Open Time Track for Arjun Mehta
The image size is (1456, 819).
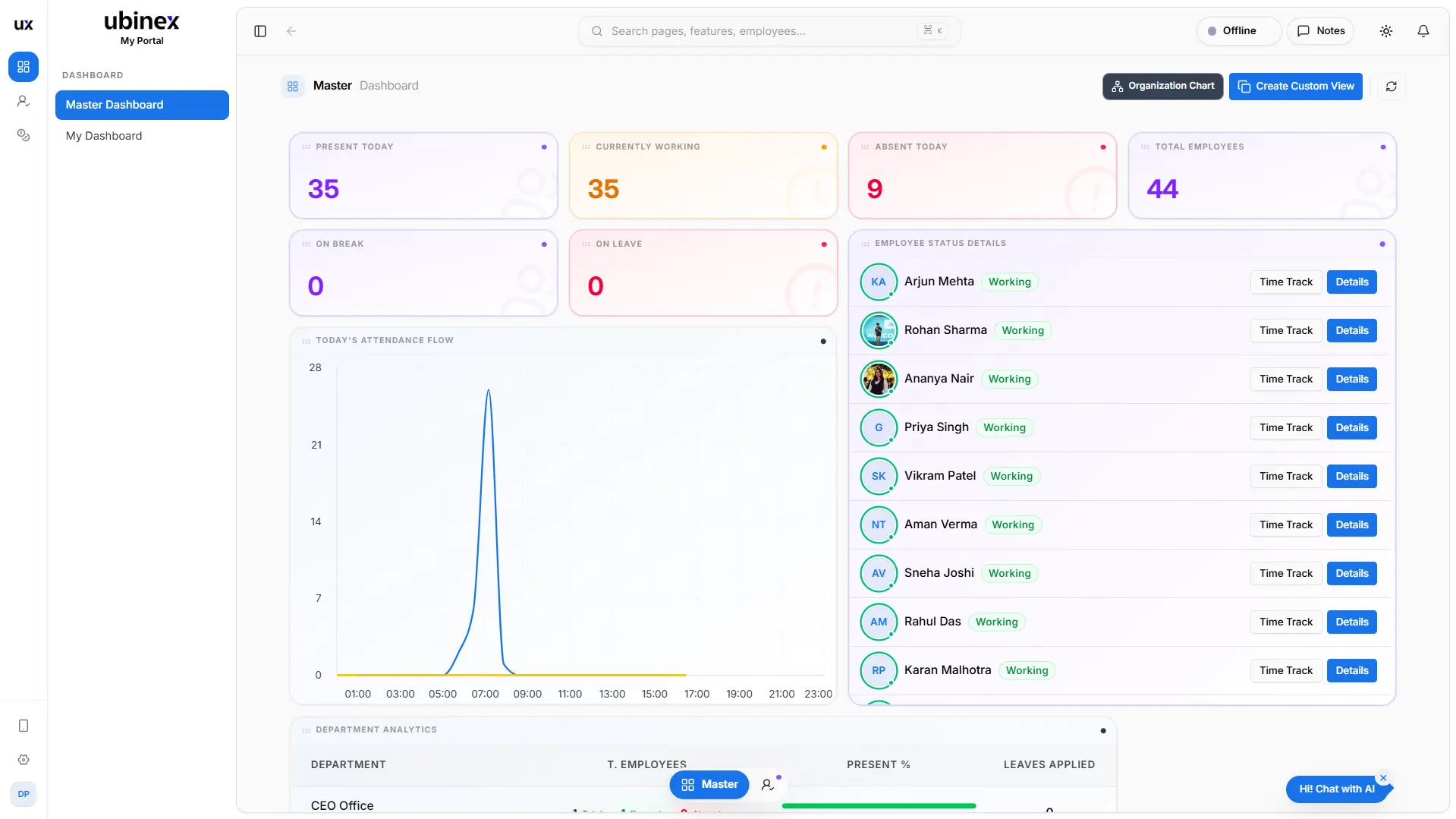pyautogui.click(x=1286, y=282)
